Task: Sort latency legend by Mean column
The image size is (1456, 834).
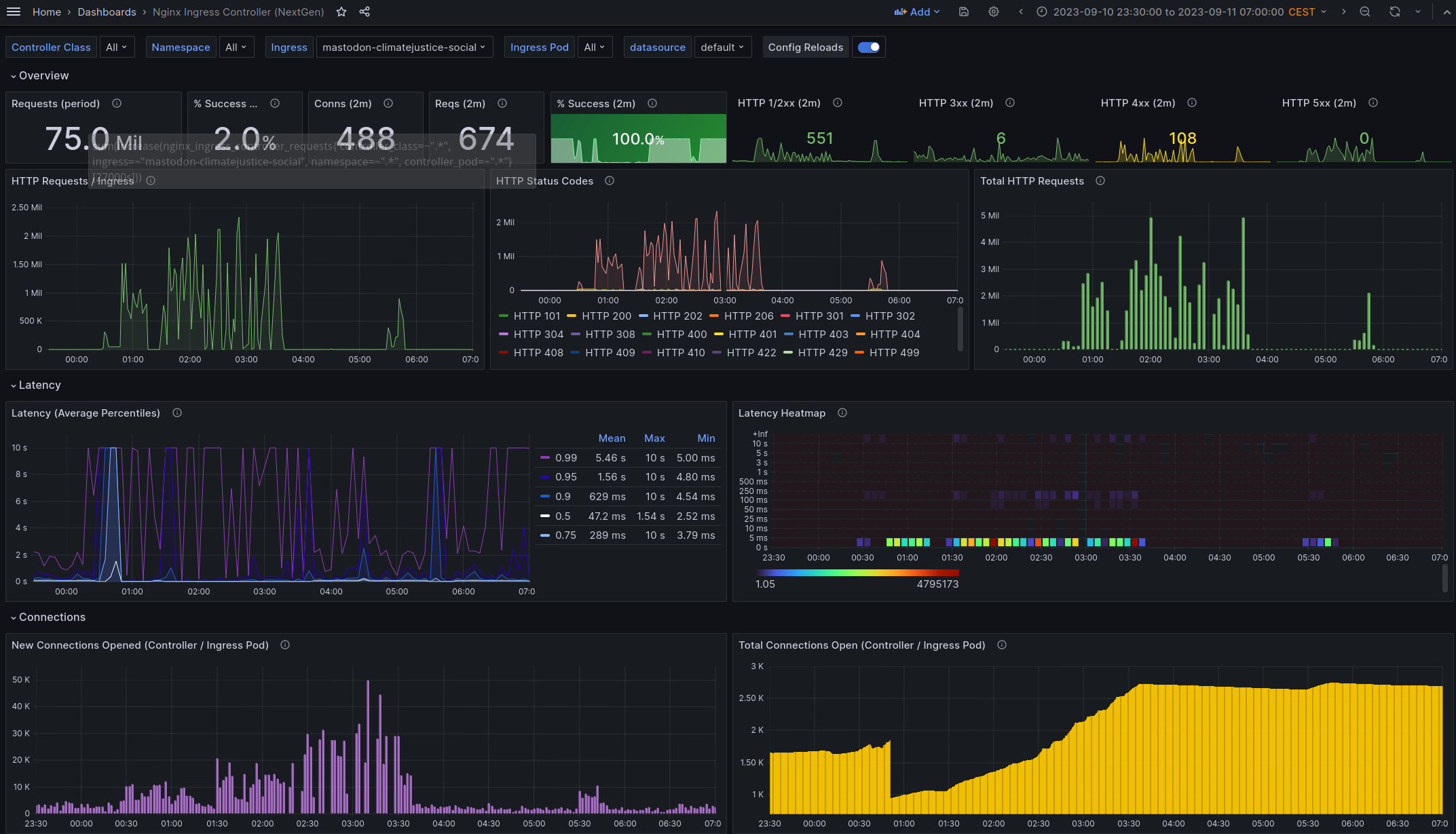Action: 612,438
